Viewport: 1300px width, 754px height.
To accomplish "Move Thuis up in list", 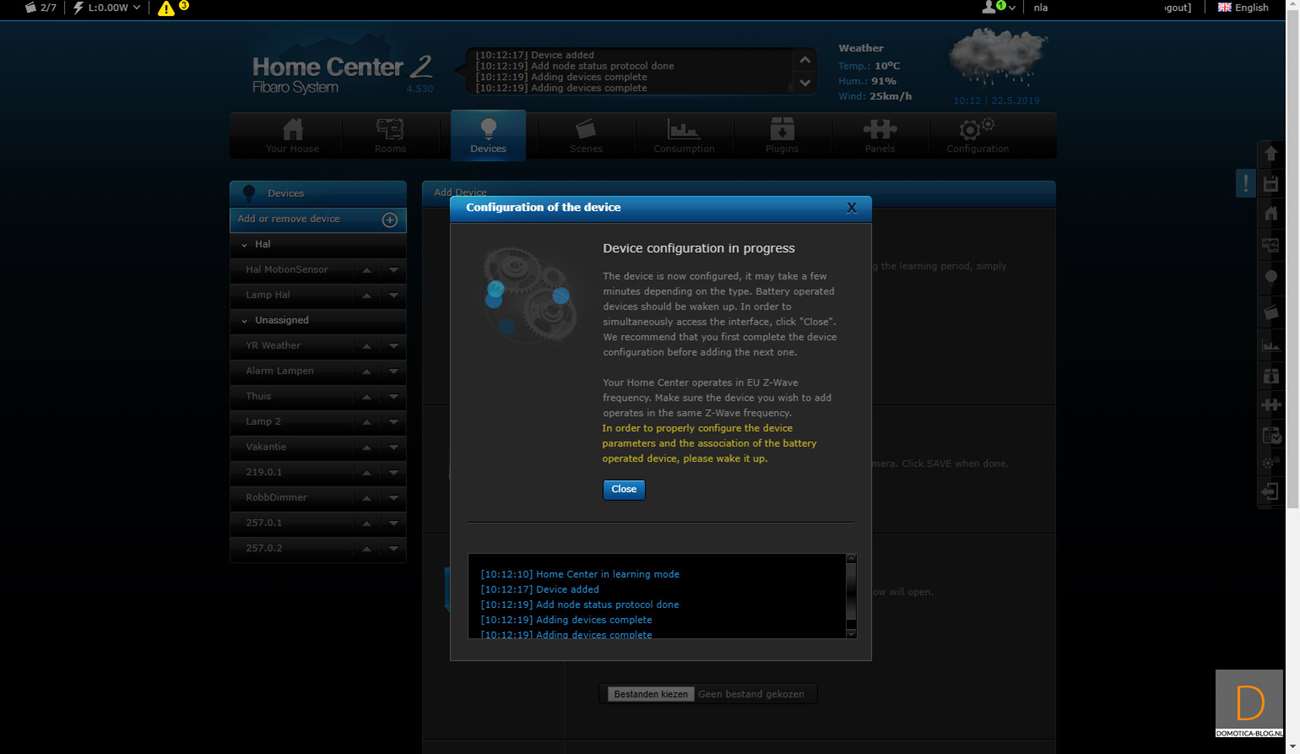I will 367,397.
